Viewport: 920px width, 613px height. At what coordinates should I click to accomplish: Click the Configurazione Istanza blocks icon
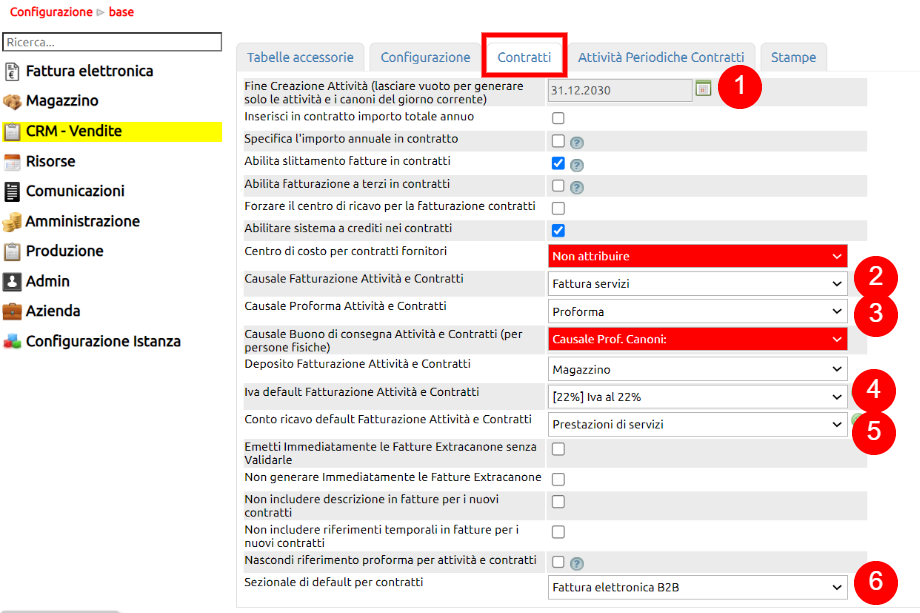pyautogui.click(x=12, y=341)
